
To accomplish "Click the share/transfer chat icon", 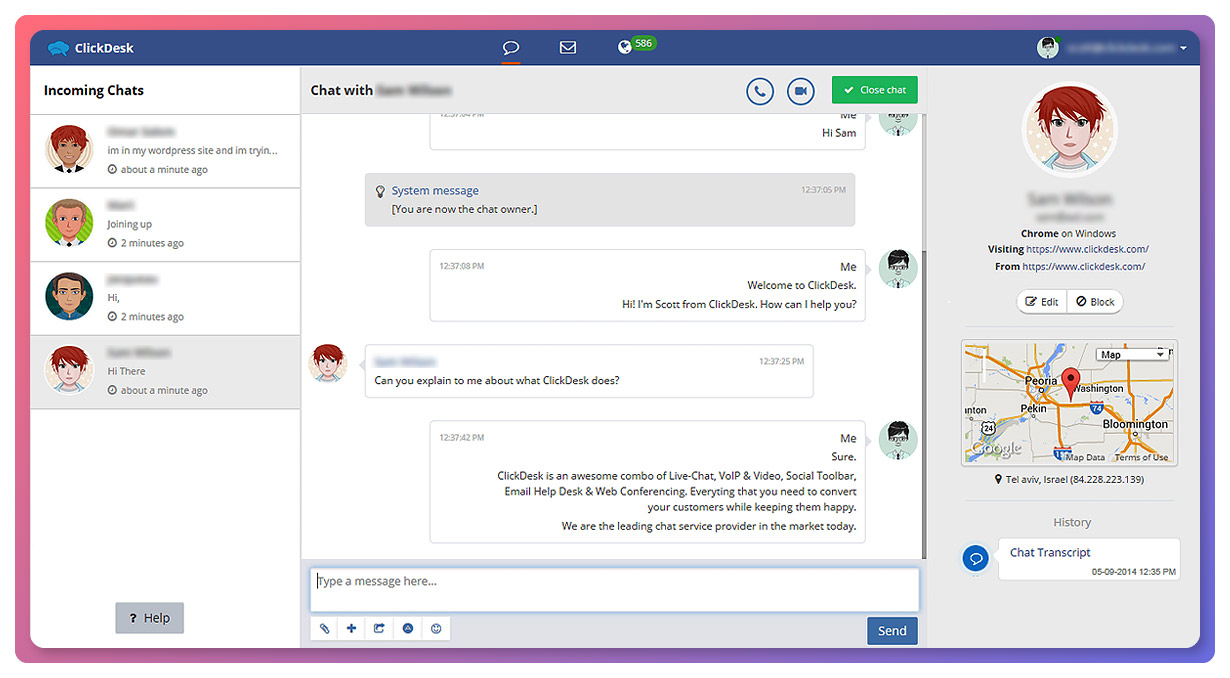I will coord(380,629).
